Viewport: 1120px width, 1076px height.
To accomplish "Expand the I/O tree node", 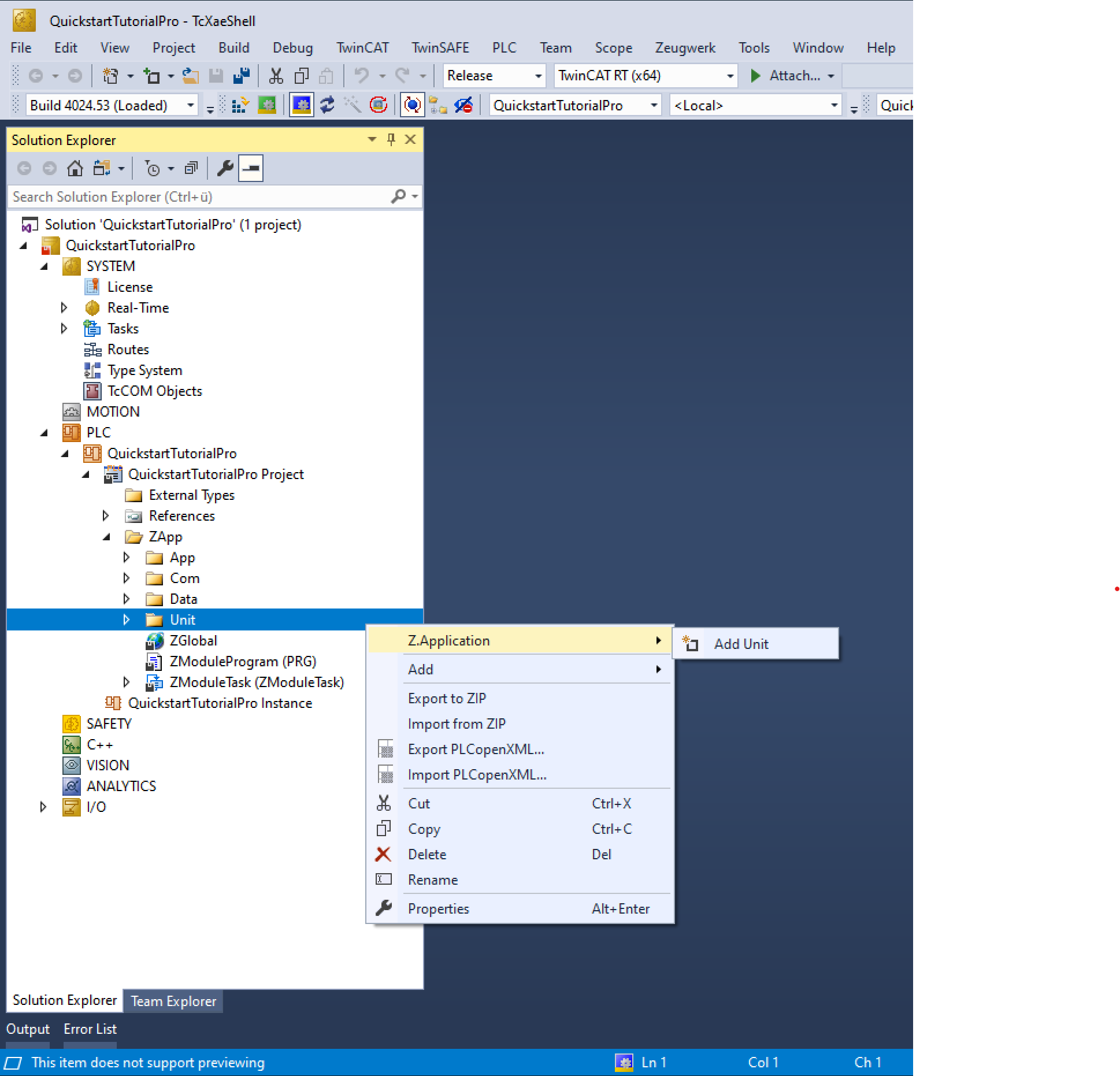I will pos(43,807).
